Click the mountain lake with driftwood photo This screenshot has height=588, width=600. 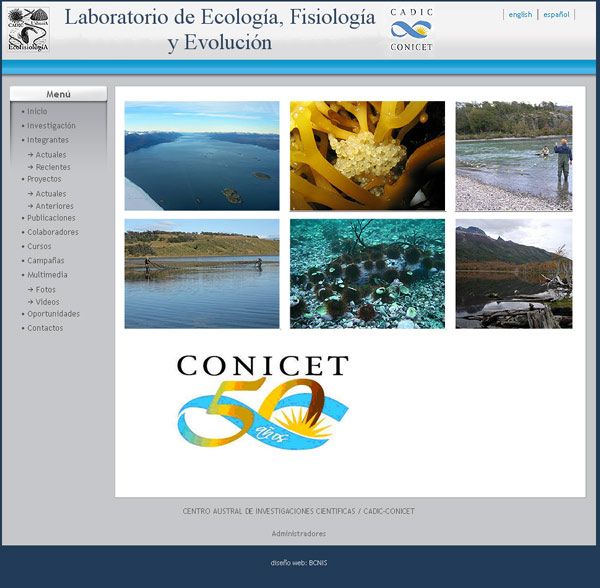coord(514,274)
